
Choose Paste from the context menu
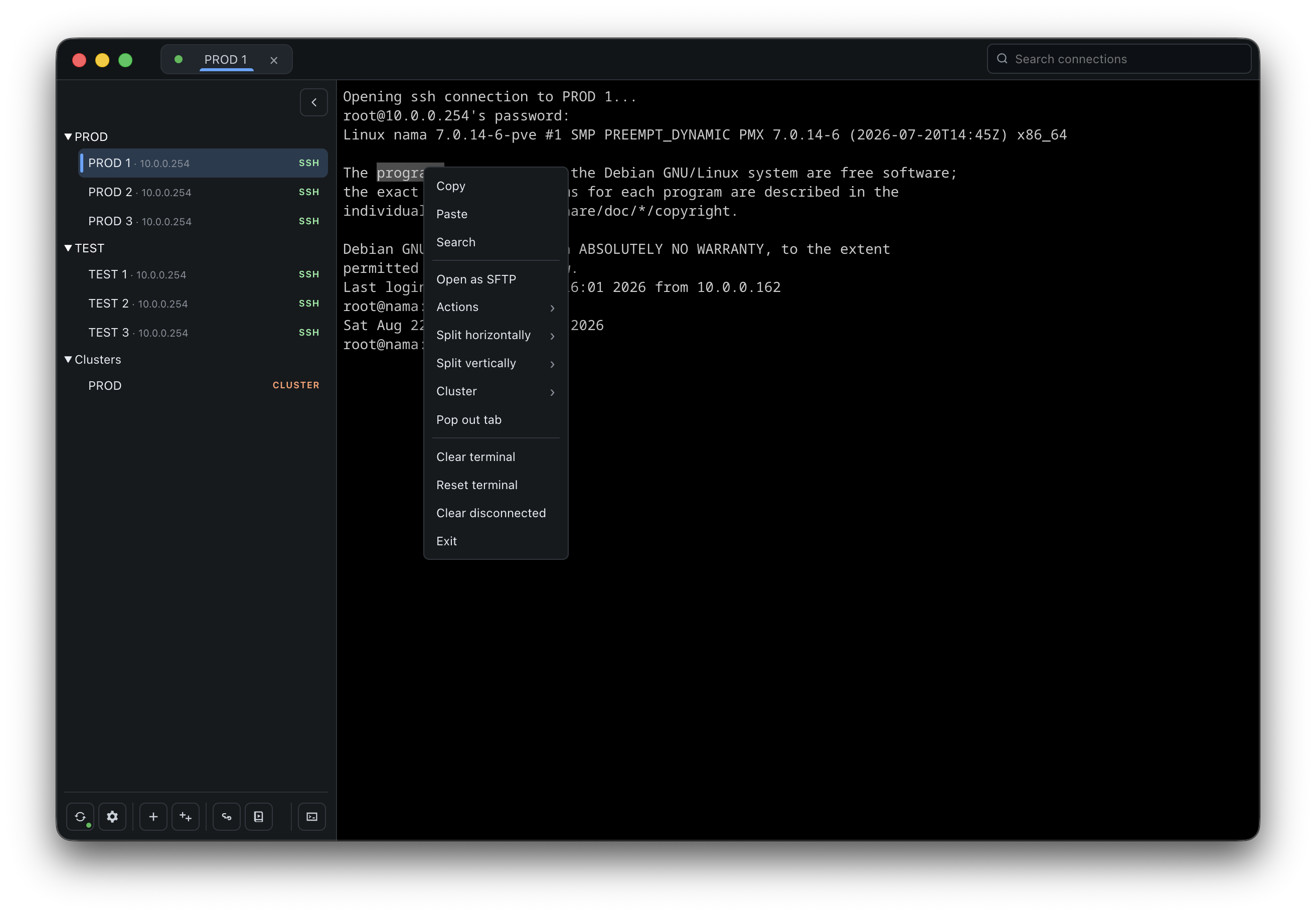pos(496,214)
